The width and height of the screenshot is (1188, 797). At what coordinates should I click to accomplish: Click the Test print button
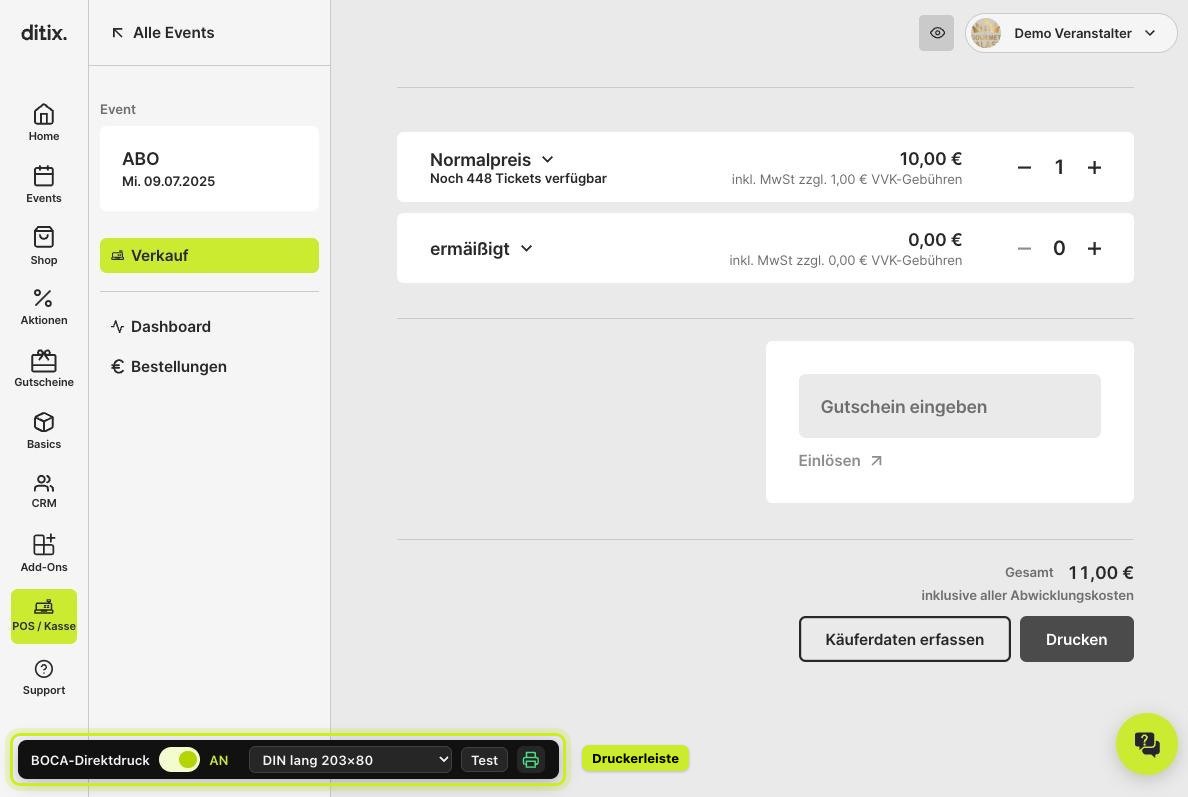485,760
